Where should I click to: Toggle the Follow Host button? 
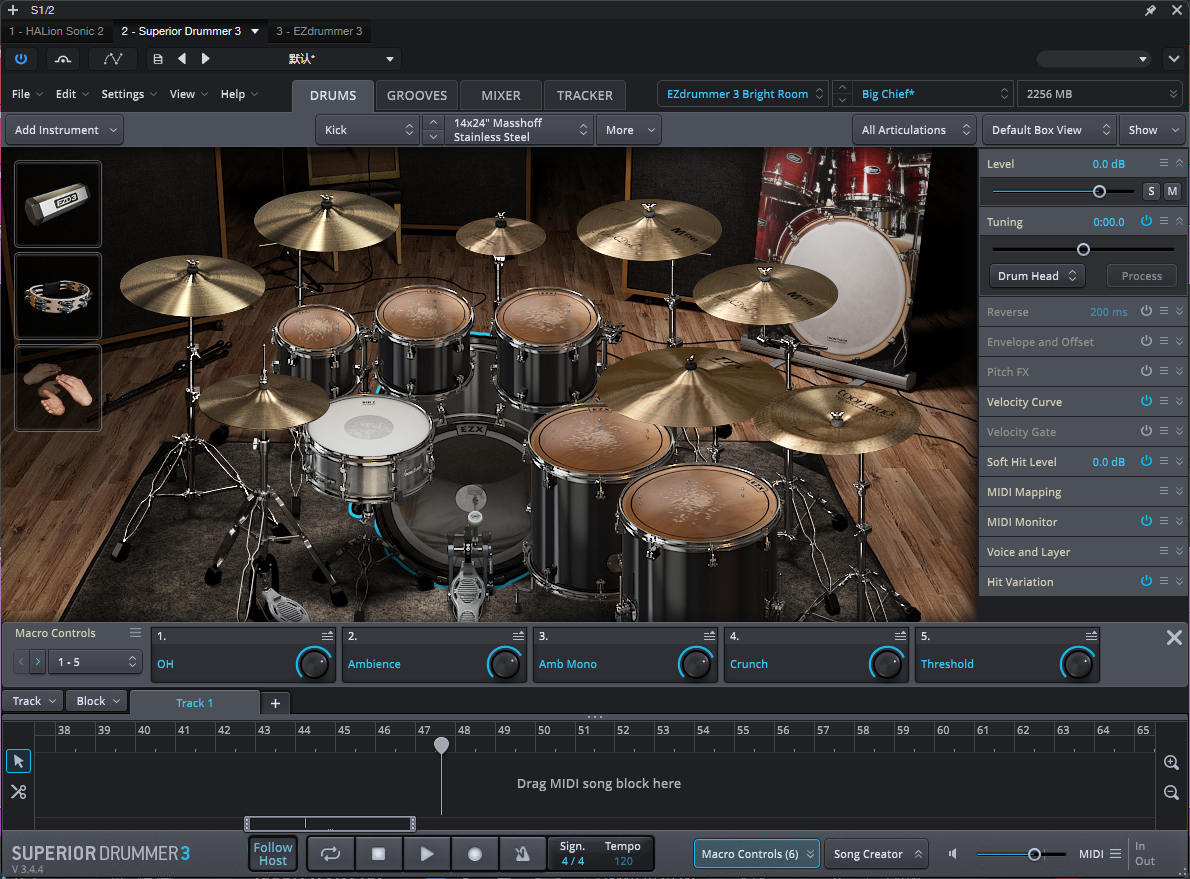272,854
